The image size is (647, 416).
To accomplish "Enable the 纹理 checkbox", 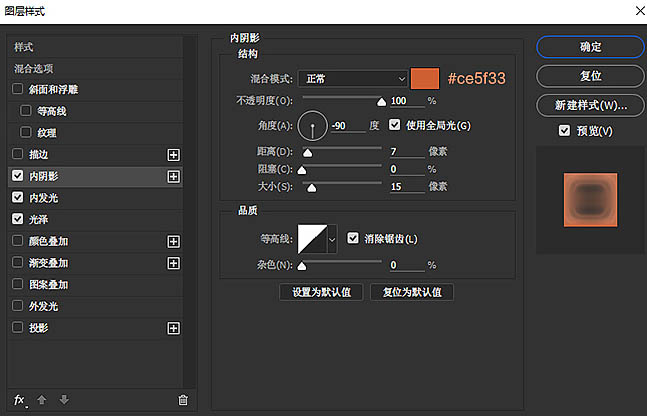I will pos(26,132).
